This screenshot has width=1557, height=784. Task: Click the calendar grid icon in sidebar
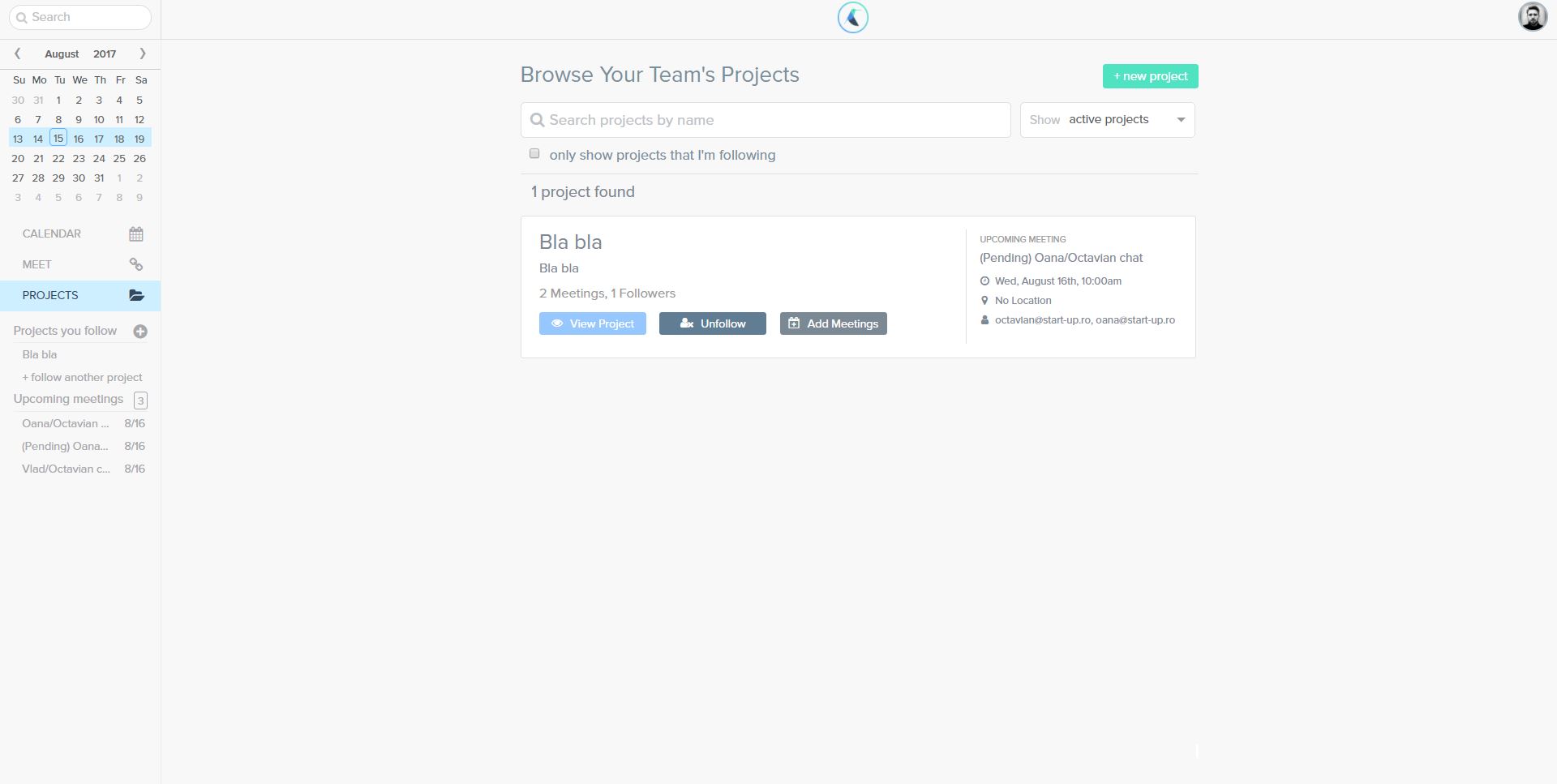click(136, 234)
